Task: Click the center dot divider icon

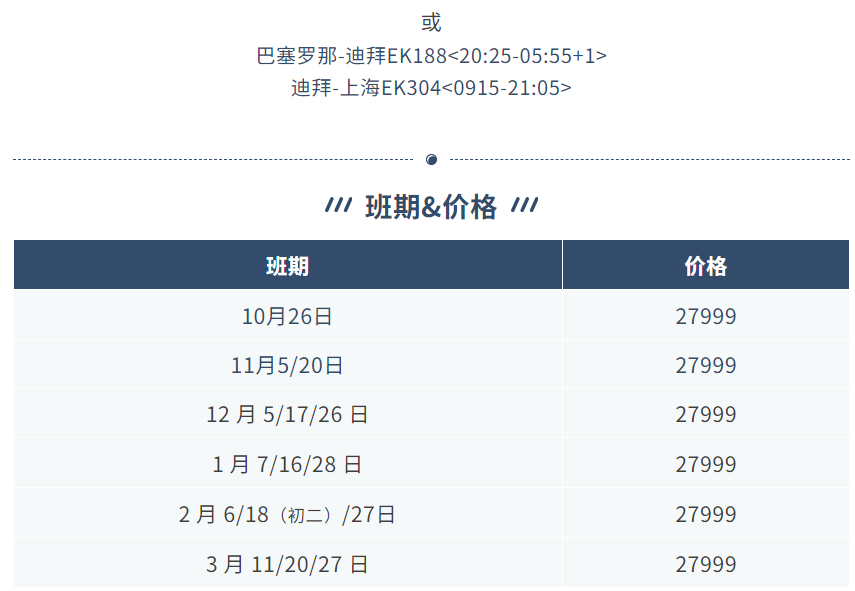Action: point(431,159)
